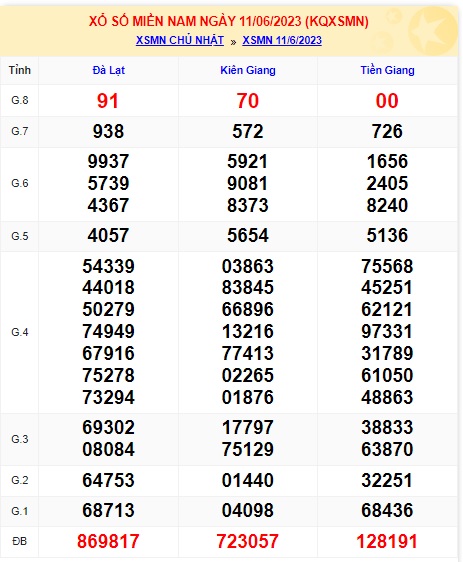Click Kiên Giang G.8 result 70

tap(247, 101)
